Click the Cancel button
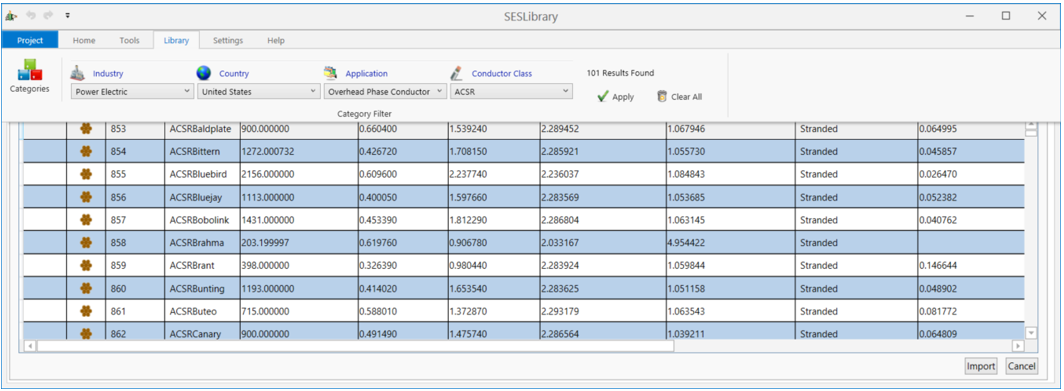 (1021, 367)
